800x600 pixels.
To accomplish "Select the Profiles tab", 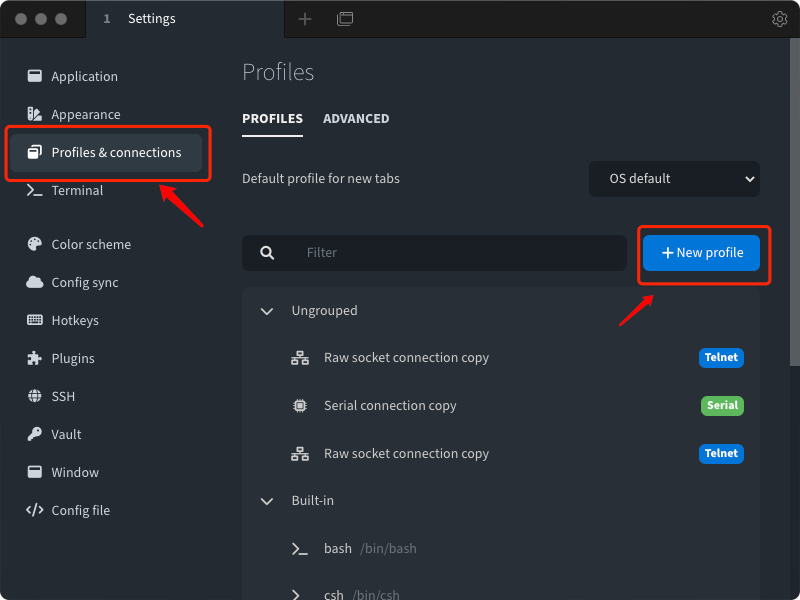I will [x=272, y=118].
